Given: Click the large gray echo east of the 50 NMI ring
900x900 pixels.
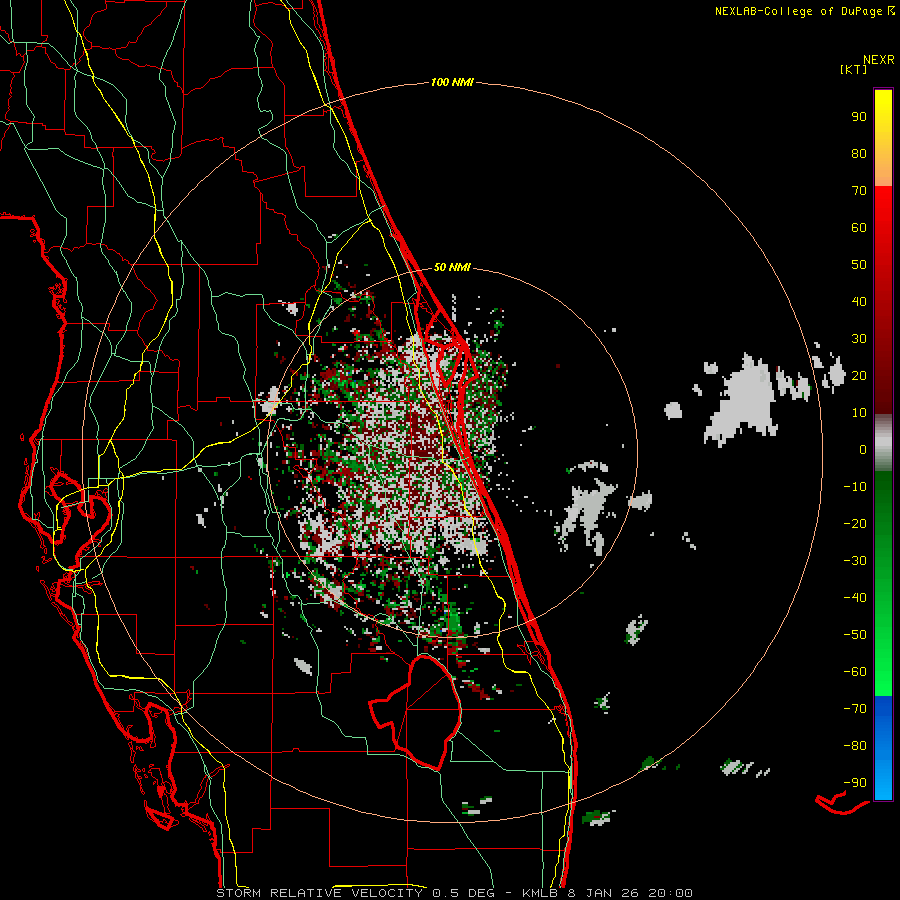Looking at the screenshot, I should (x=742, y=399).
